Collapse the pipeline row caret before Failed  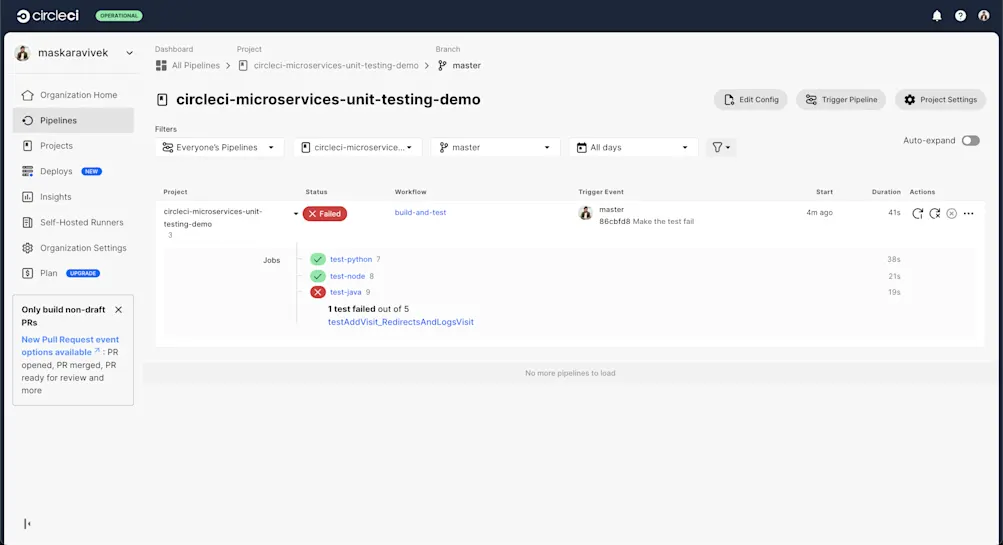(x=296, y=214)
